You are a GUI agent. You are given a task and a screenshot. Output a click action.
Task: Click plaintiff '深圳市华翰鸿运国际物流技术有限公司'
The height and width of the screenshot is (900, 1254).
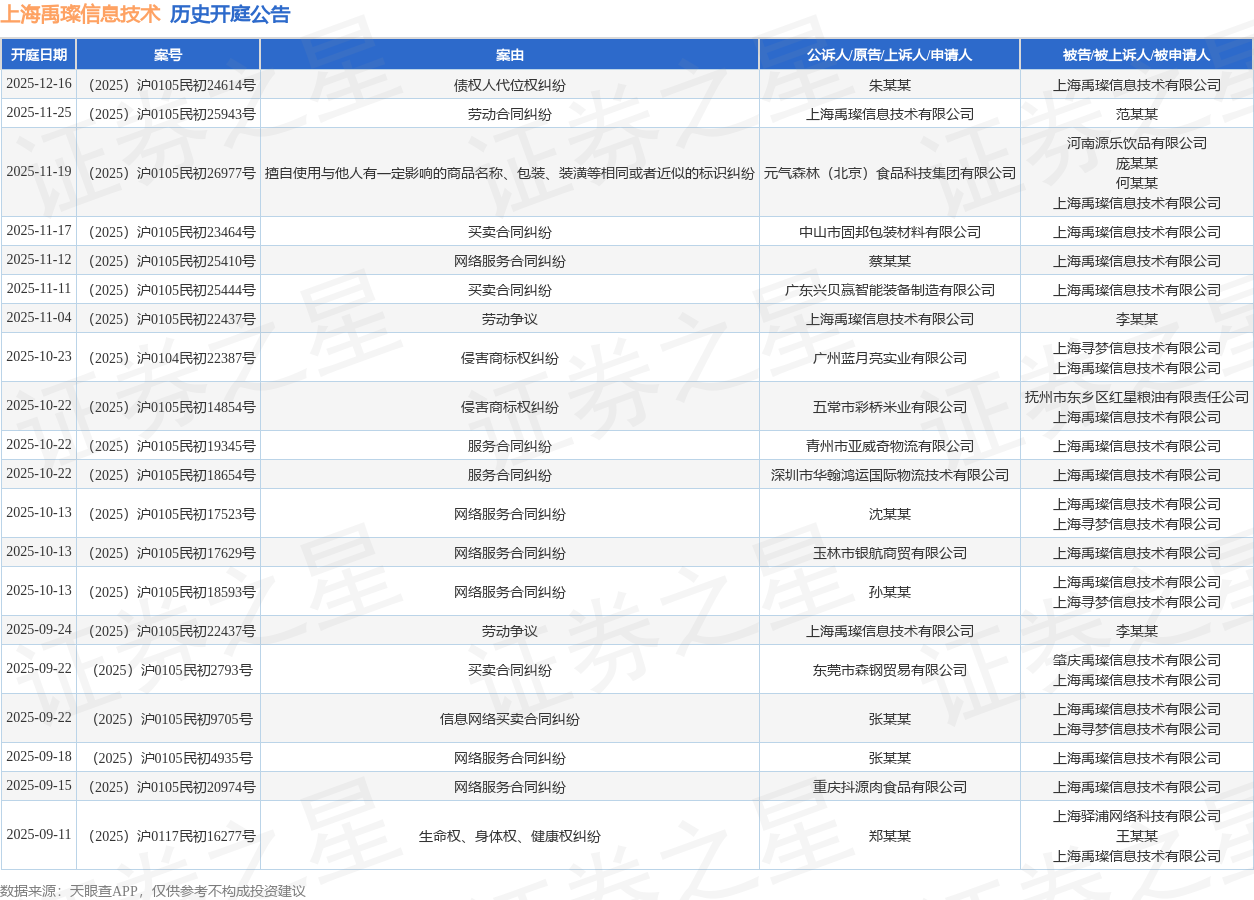890,475
